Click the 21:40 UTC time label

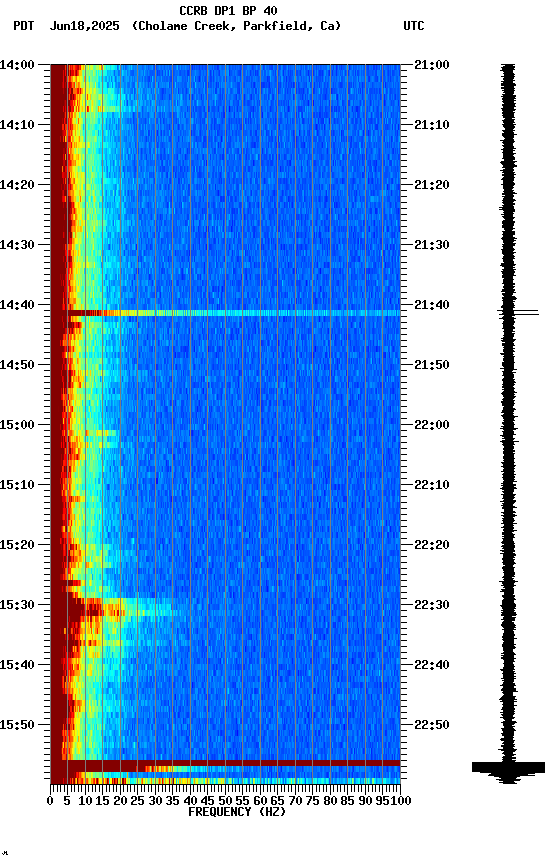tap(432, 305)
